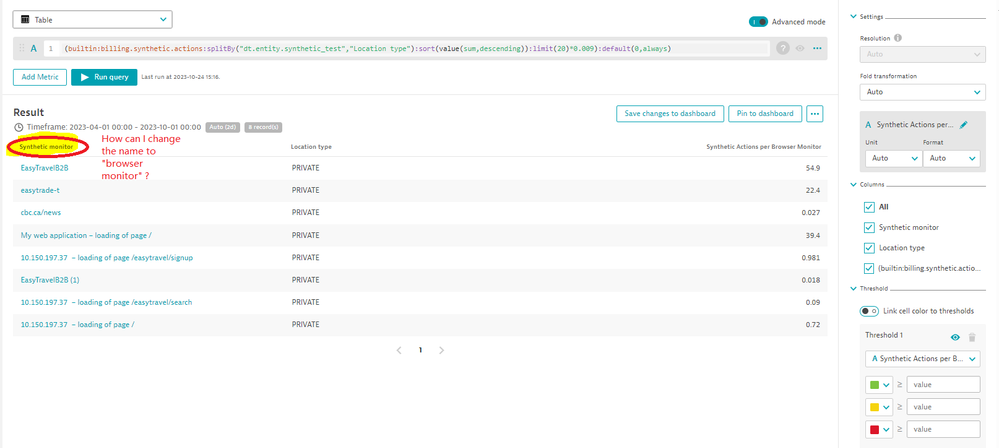Click the Resolution info icon

tap(898, 39)
